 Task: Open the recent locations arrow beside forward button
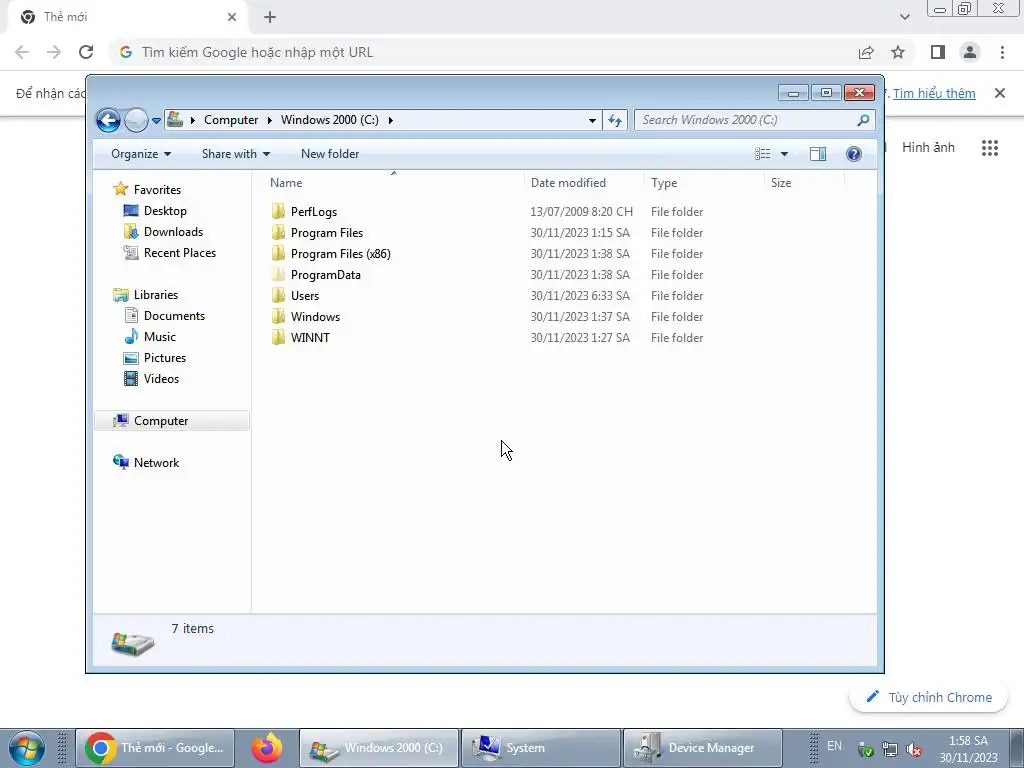coord(156,120)
